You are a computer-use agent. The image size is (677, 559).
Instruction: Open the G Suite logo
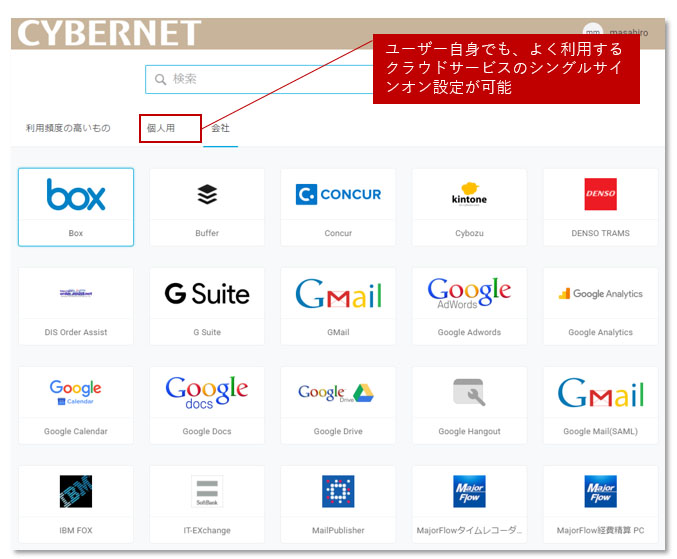pyautogui.click(x=207, y=294)
